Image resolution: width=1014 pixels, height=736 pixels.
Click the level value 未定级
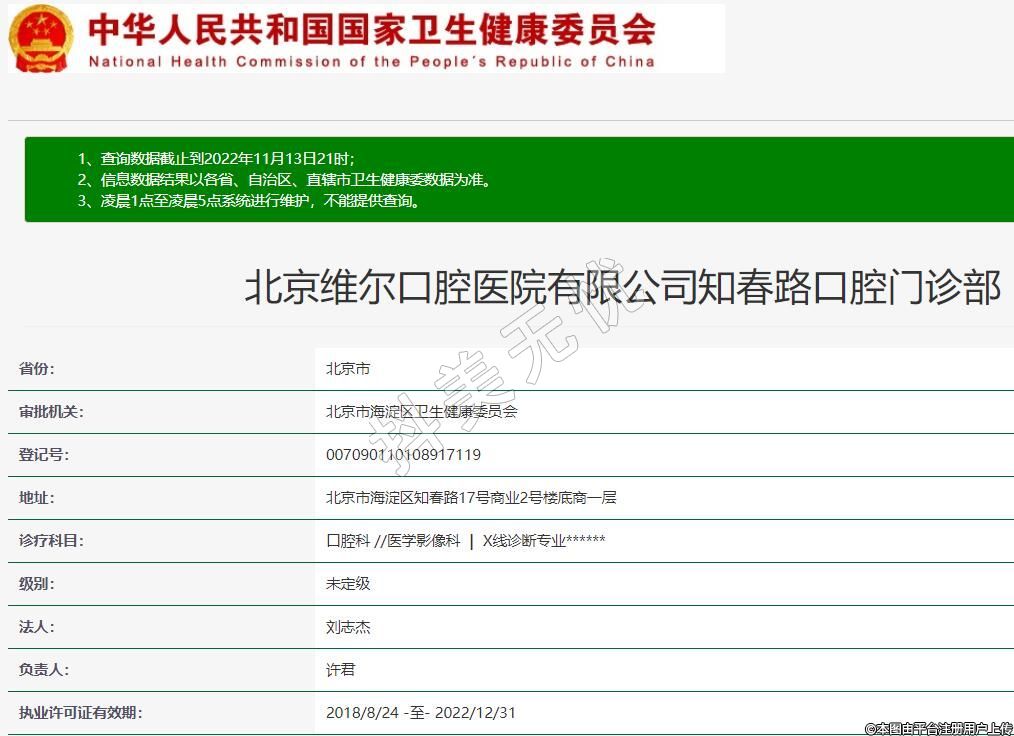tap(348, 584)
